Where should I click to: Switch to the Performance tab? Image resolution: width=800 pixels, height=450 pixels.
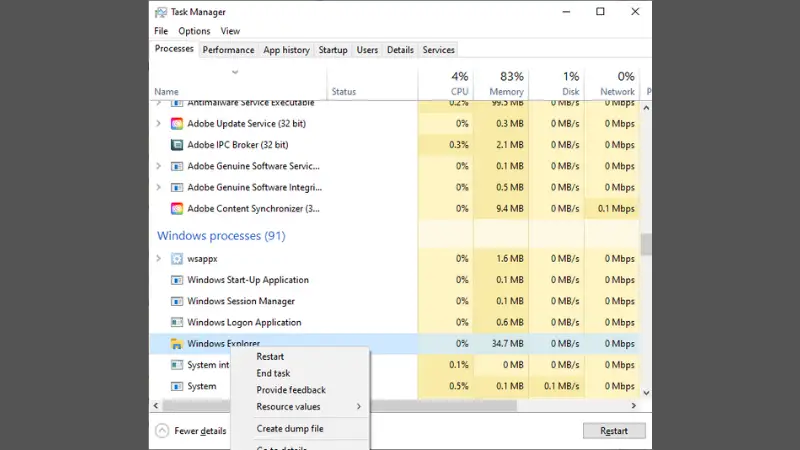228,50
